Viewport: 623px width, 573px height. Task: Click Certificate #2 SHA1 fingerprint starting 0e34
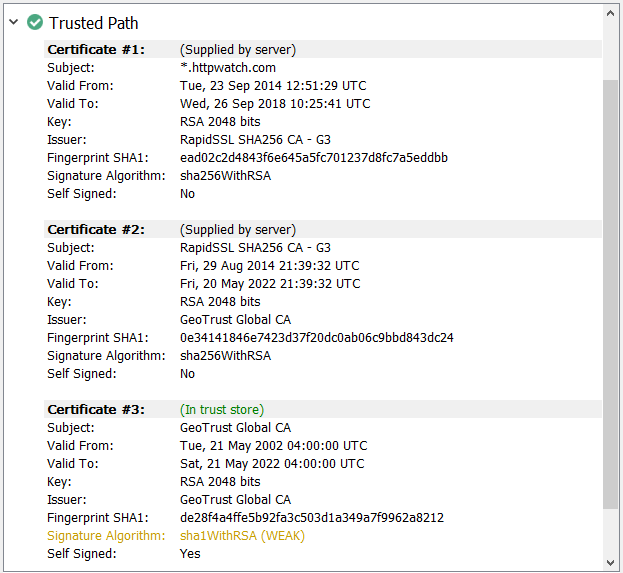(x=316, y=337)
